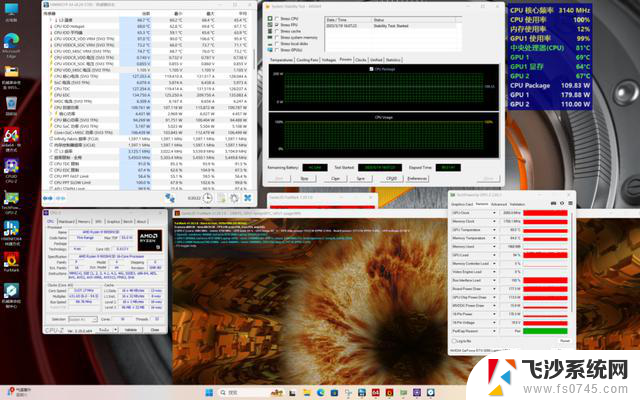
Task: Click the HWiNFO blue X close-sensors icon
Action: coord(247,198)
